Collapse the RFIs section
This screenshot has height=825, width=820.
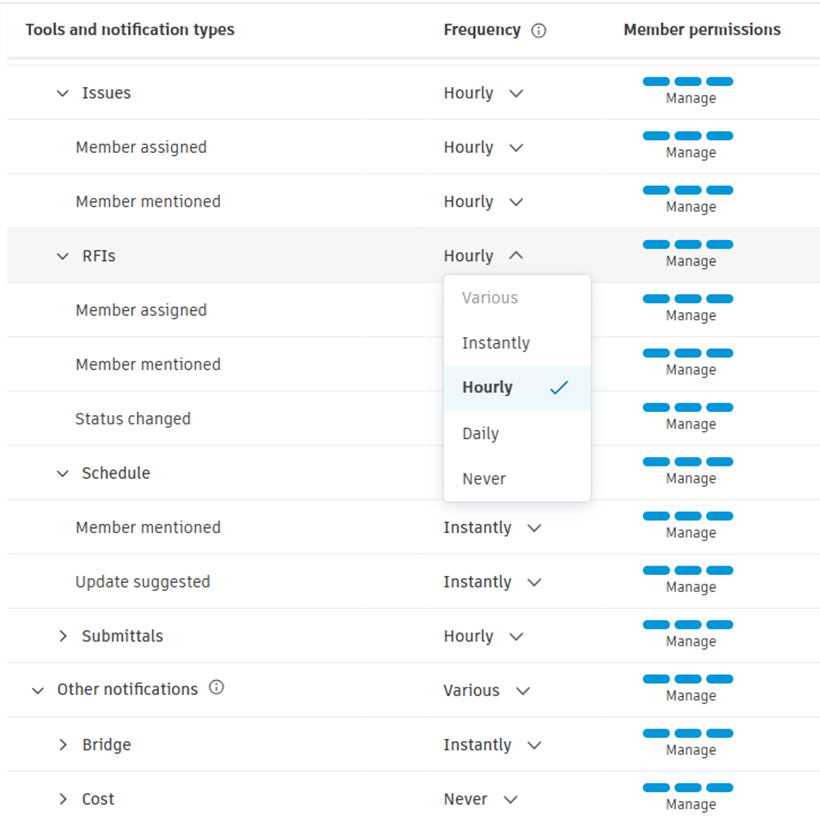click(62, 255)
